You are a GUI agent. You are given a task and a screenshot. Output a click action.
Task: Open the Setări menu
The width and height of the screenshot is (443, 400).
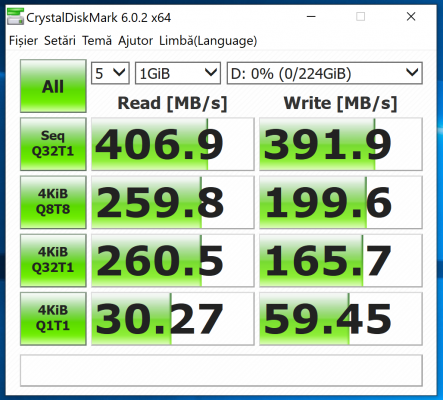(x=60, y=41)
